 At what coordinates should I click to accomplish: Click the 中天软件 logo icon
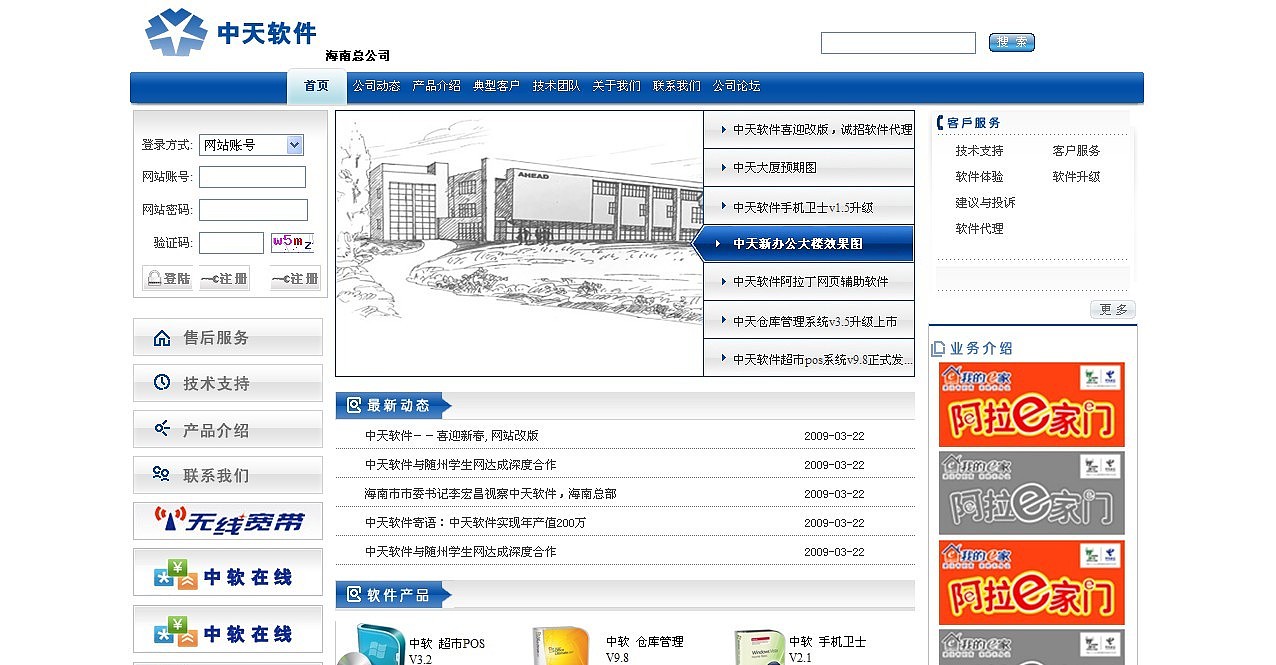coord(173,32)
